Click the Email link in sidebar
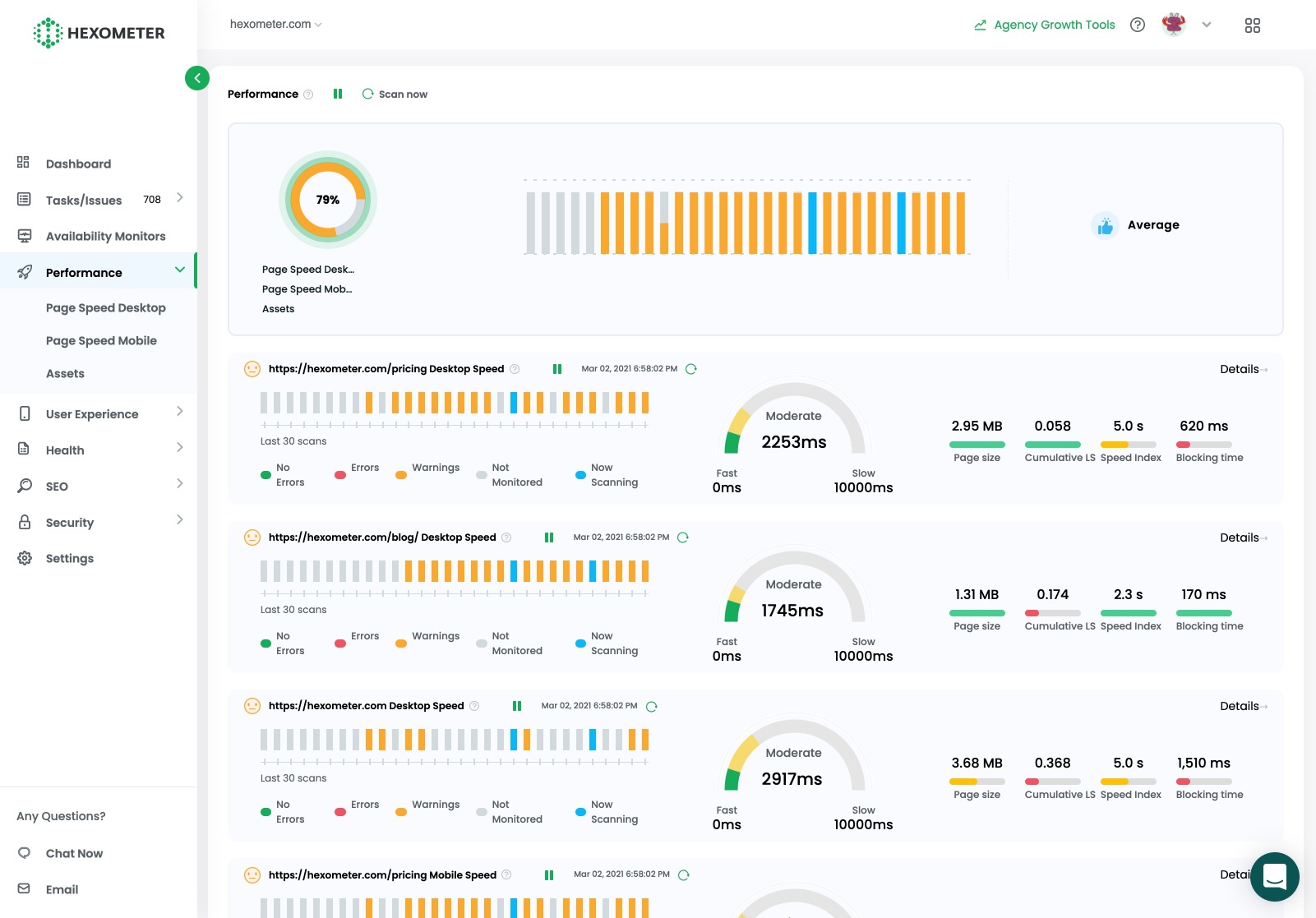The width and height of the screenshot is (1316, 918). (x=62, y=889)
